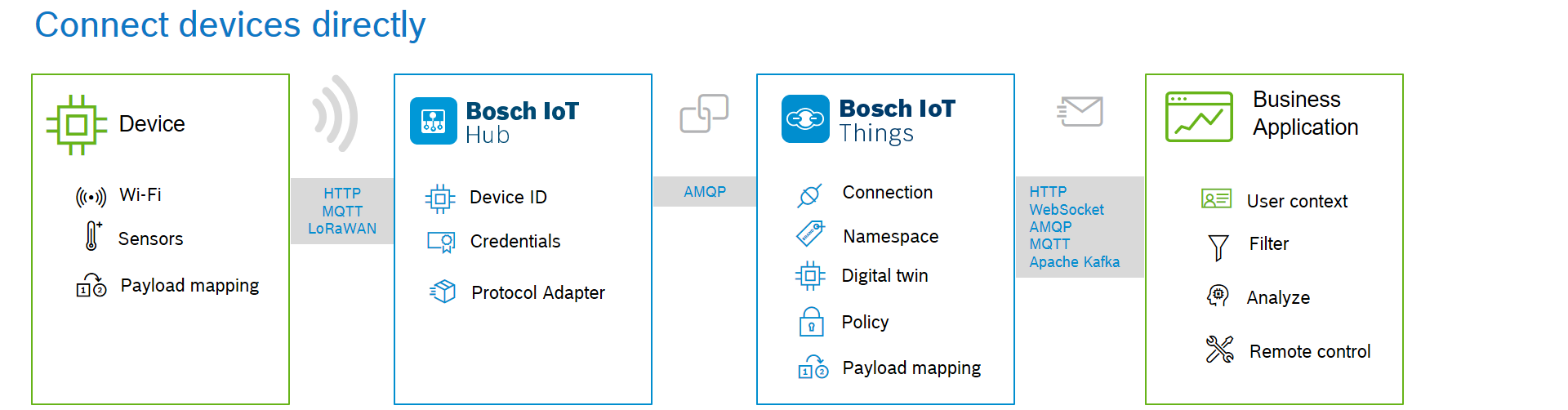
Task: Click the envelope message icon
Action: pos(1080,111)
